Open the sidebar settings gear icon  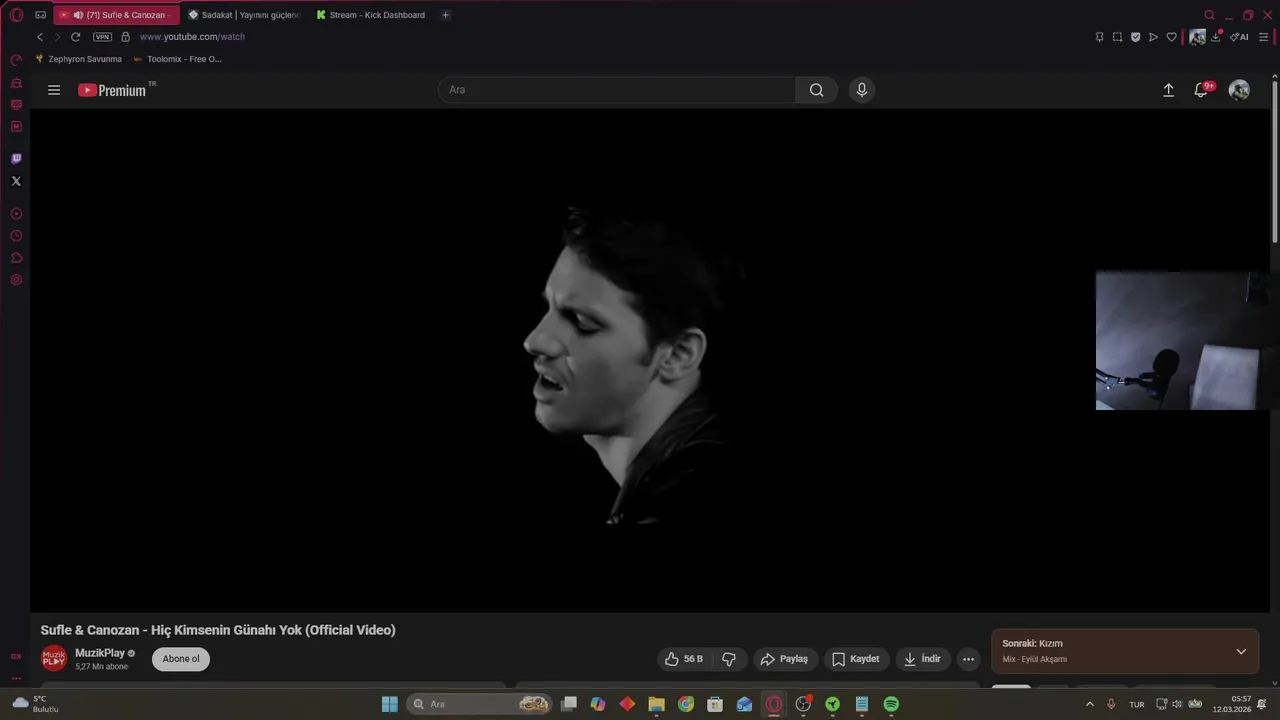pos(16,280)
